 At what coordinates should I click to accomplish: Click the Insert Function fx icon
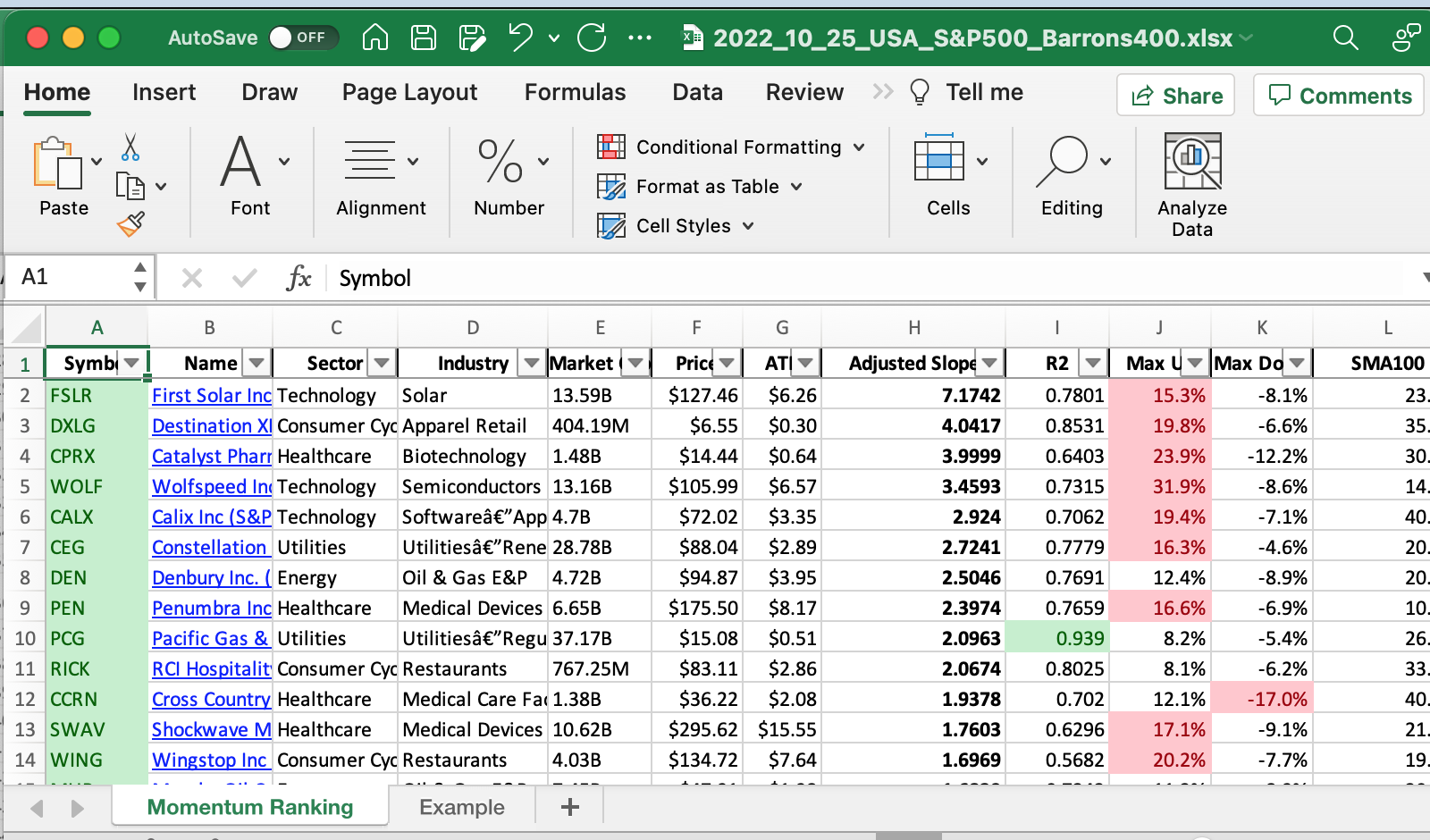pyautogui.click(x=299, y=278)
